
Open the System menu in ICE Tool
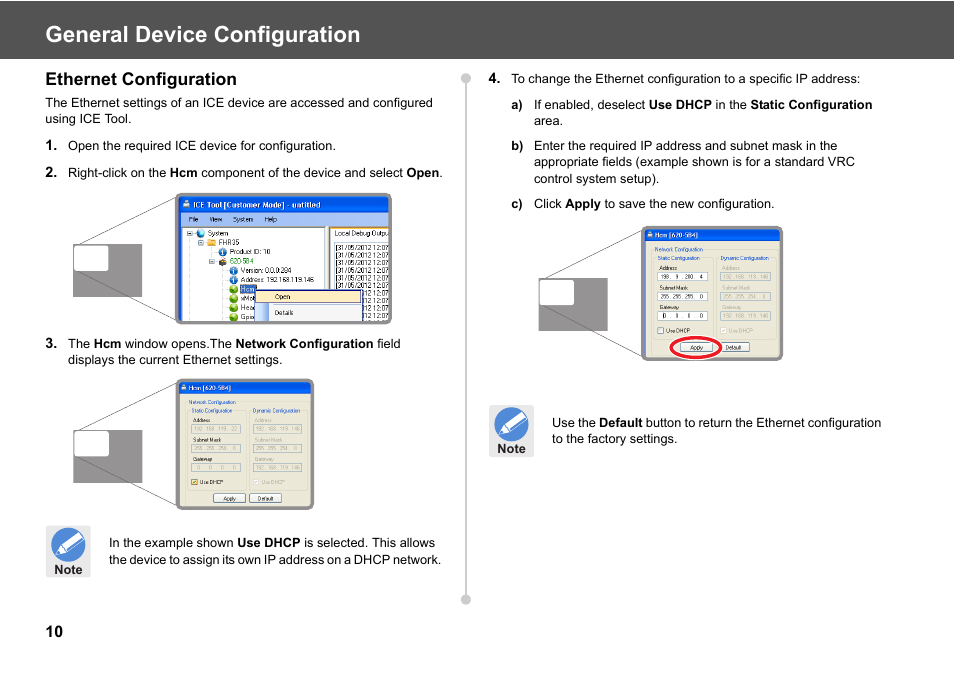click(x=243, y=220)
